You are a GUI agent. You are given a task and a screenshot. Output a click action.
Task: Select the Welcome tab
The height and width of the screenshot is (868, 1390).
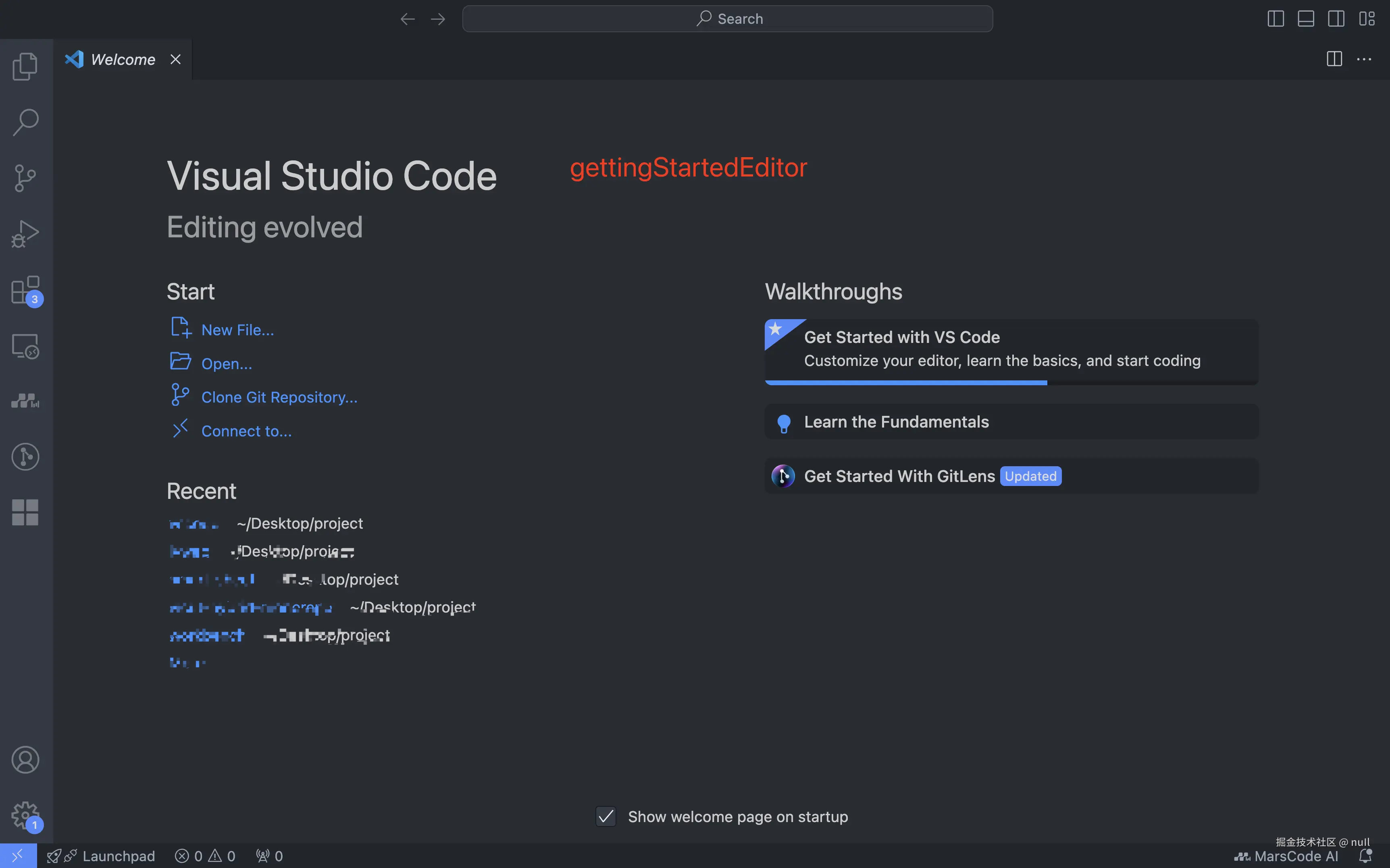(122, 59)
